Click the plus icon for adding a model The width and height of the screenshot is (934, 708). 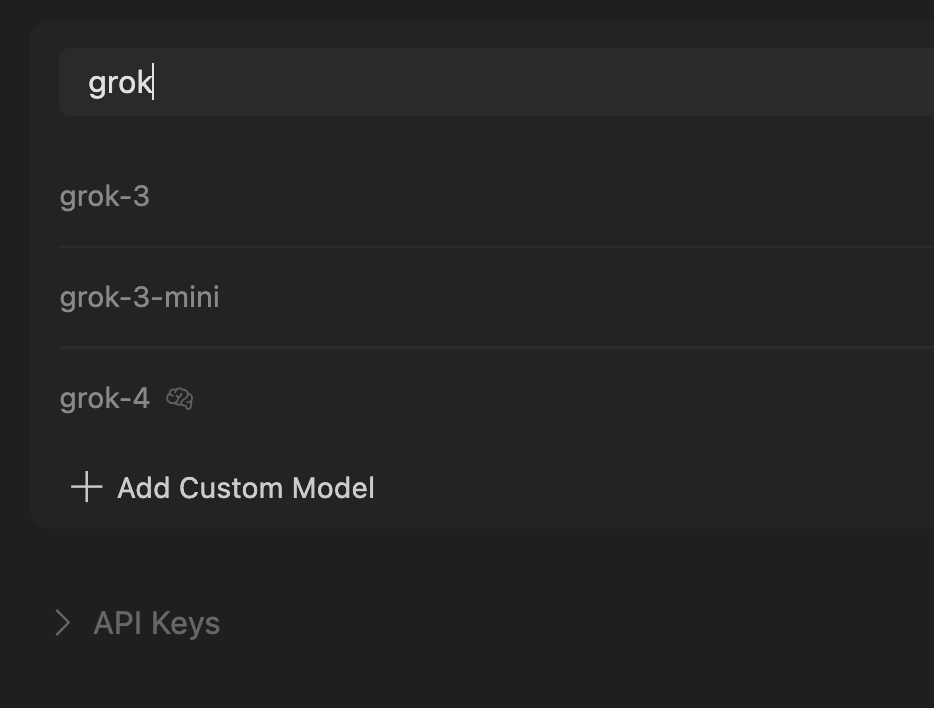pyautogui.click(x=87, y=488)
